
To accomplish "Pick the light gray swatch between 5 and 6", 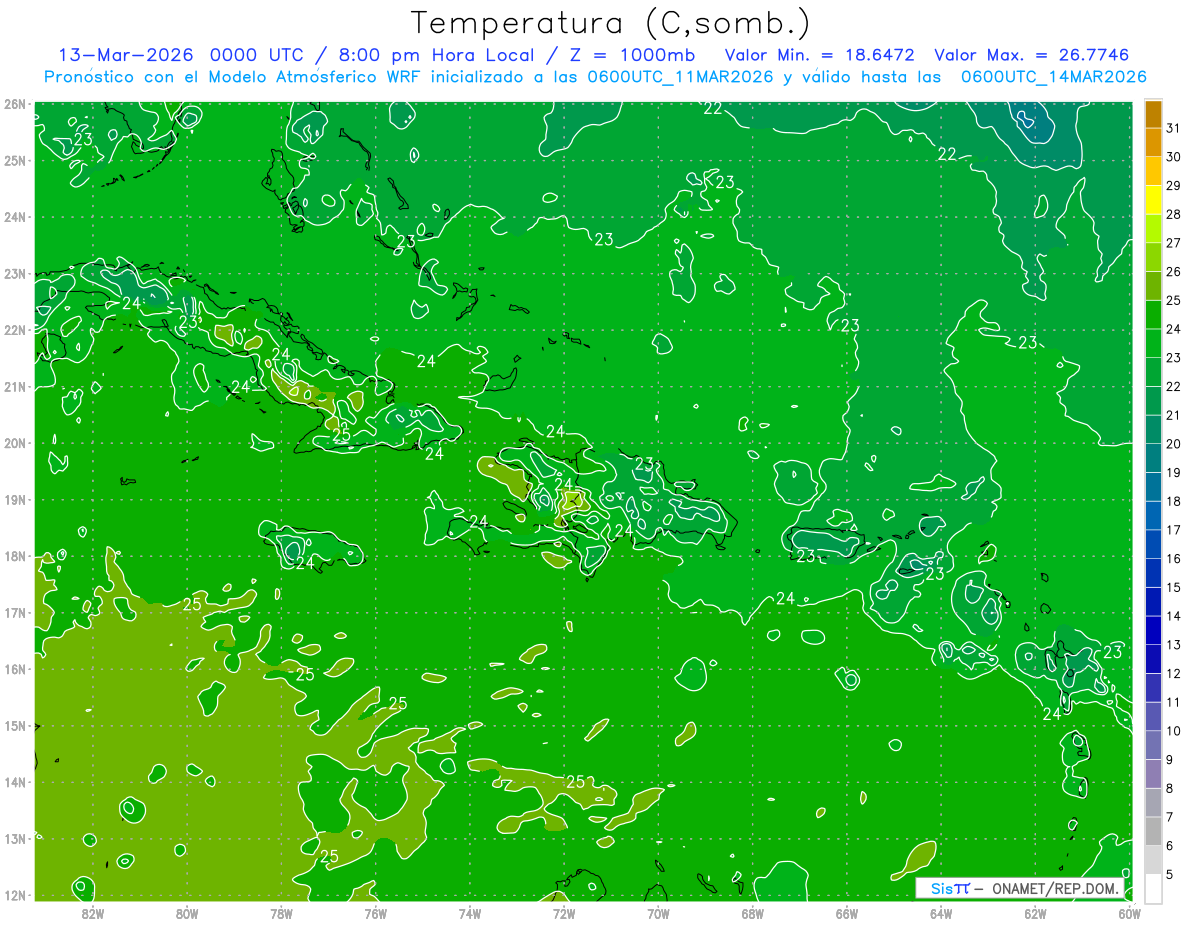I will point(1153,861).
